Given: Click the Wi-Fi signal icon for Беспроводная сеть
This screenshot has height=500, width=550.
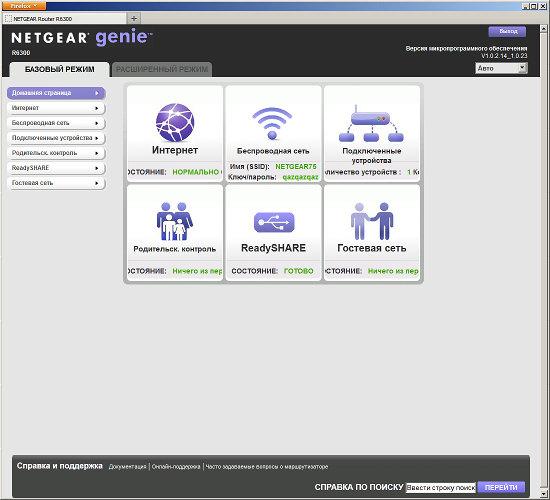Looking at the screenshot, I should (x=272, y=124).
